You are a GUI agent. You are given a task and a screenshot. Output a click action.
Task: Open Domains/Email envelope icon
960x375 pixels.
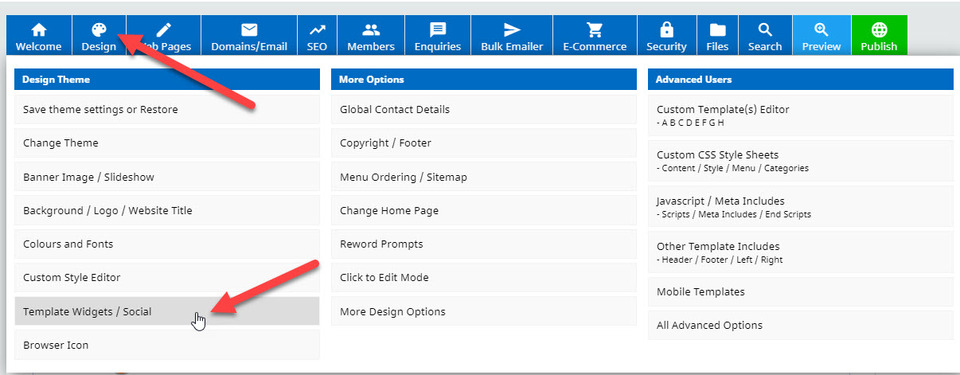point(249,29)
